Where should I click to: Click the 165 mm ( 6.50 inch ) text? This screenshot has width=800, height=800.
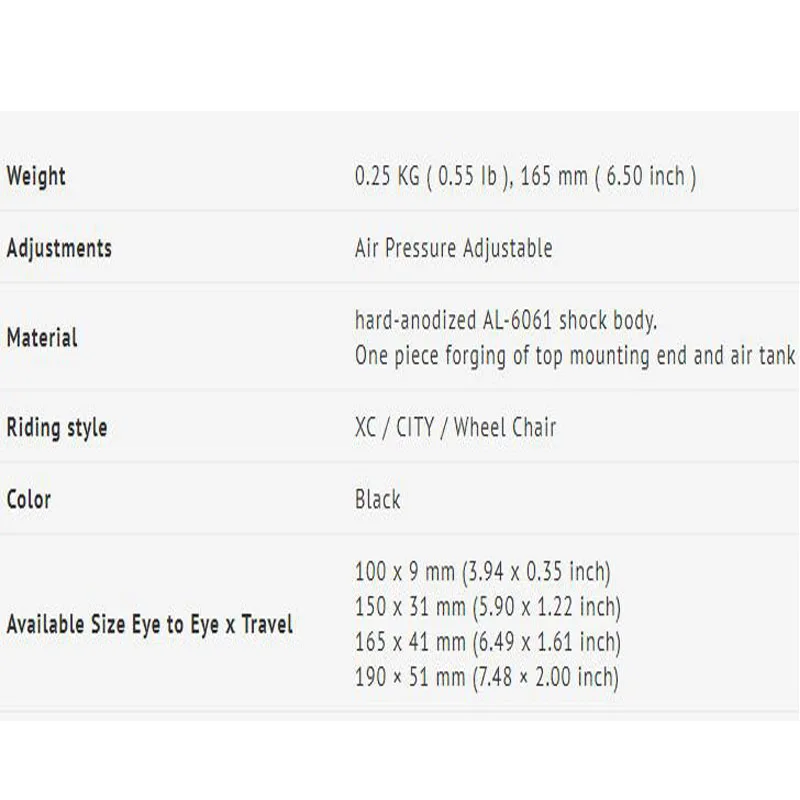point(608,177)
